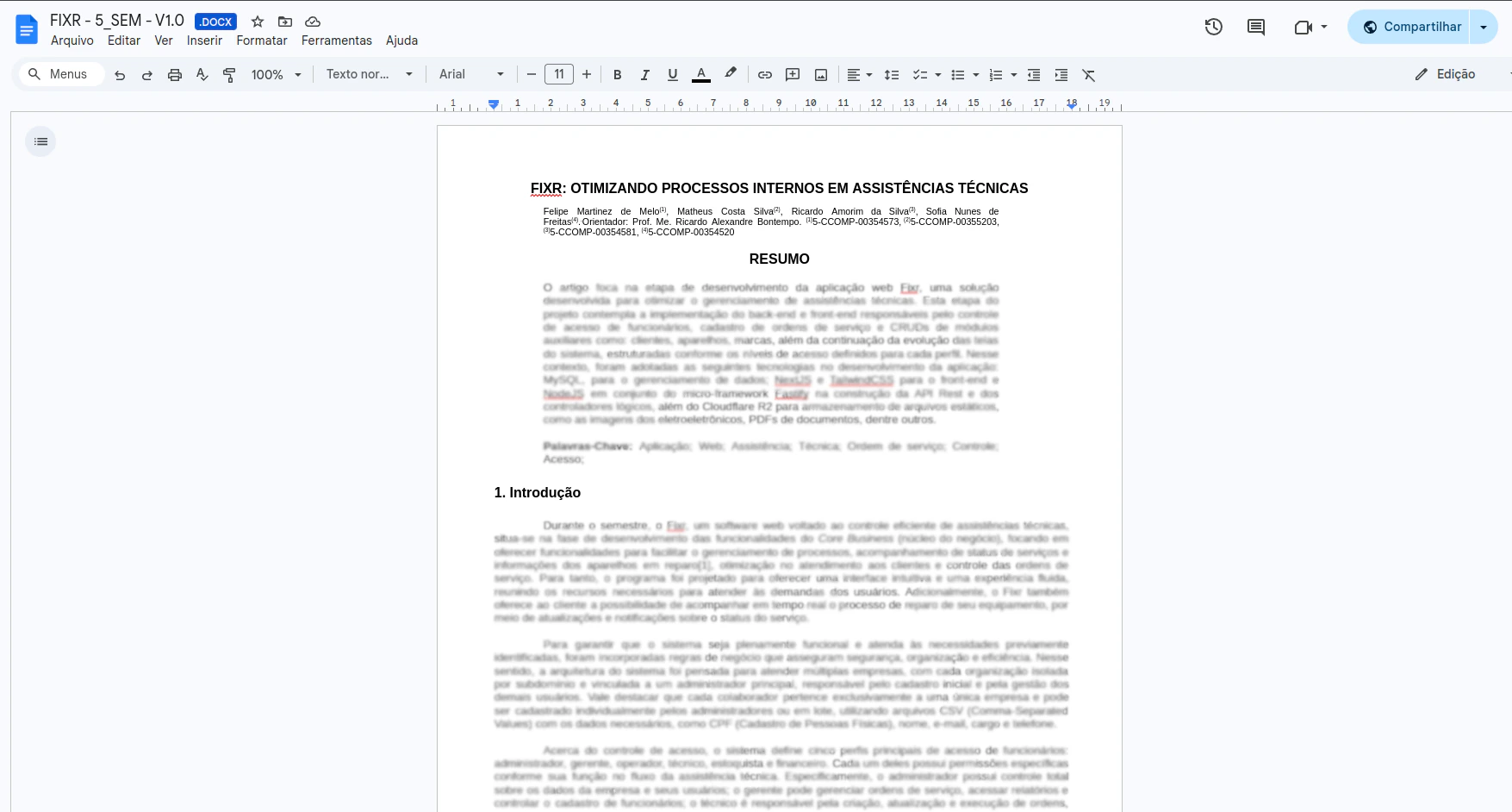1512x812 pixels.
Task: Open the Google Docs home icon
Action: [x=27, y=29]
